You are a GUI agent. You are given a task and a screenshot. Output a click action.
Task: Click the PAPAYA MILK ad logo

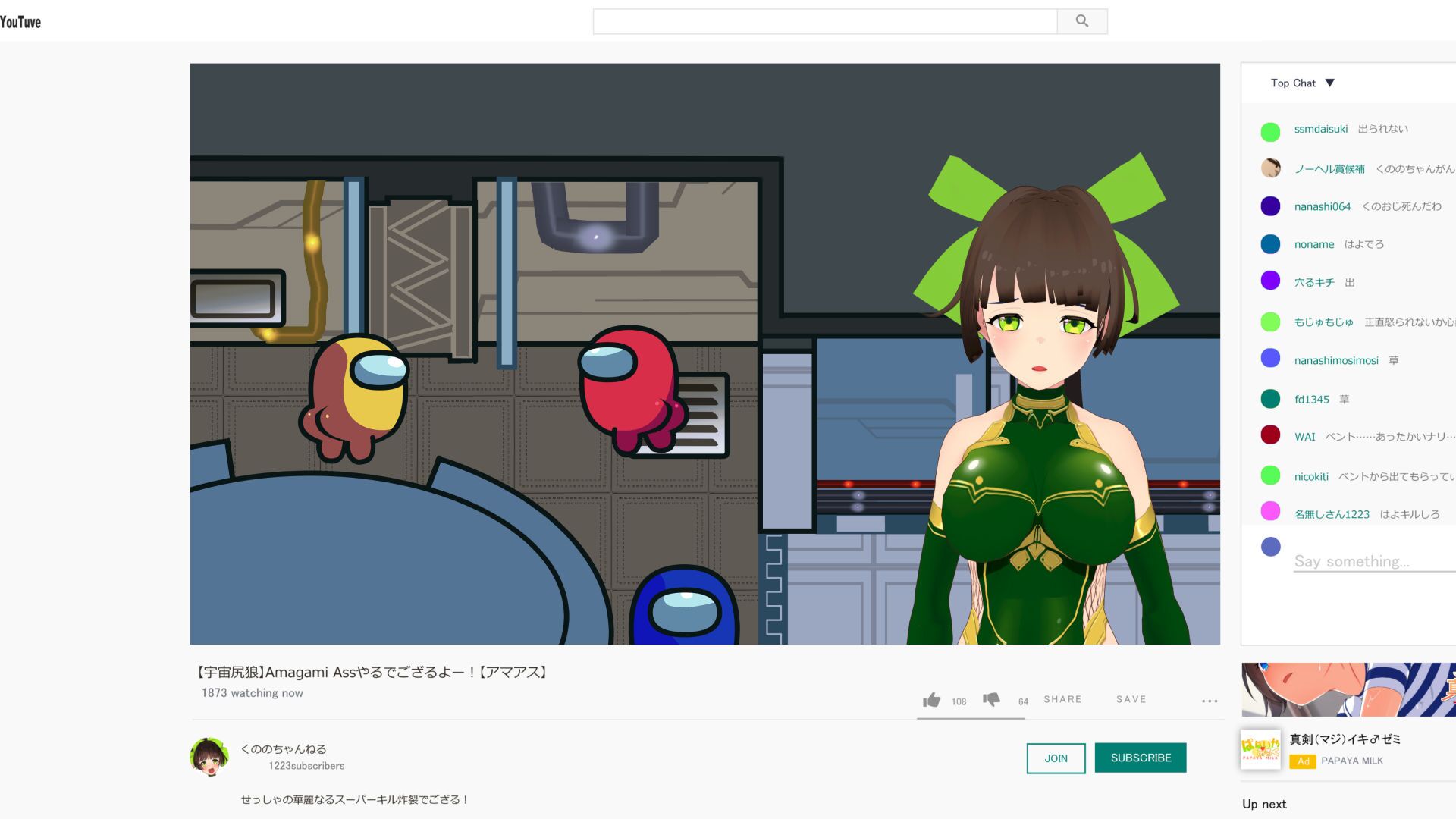click(x=1260, y=750)
